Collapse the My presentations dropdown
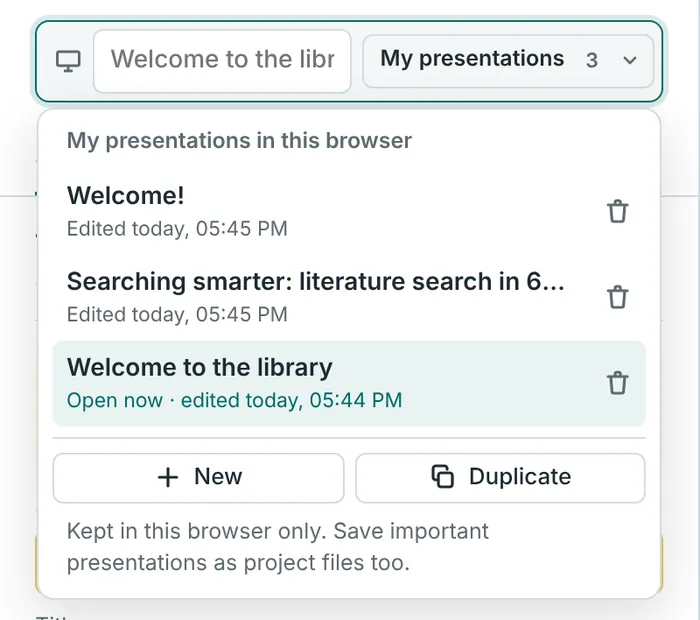The width and height of the screenshot is (700, 620). click(x=508, y=61)
